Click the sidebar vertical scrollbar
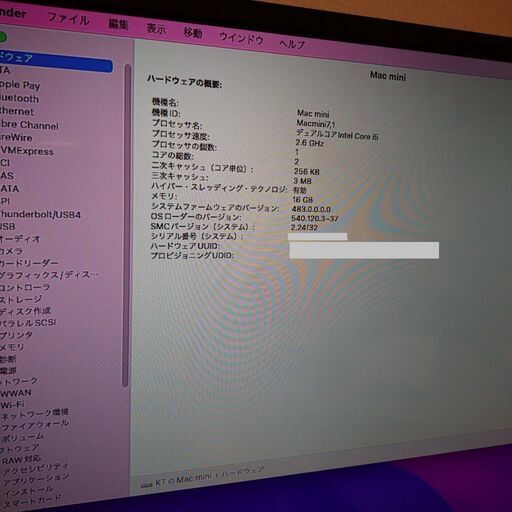The height and width of the screenshot is (512, 512). tap(127, 225)
